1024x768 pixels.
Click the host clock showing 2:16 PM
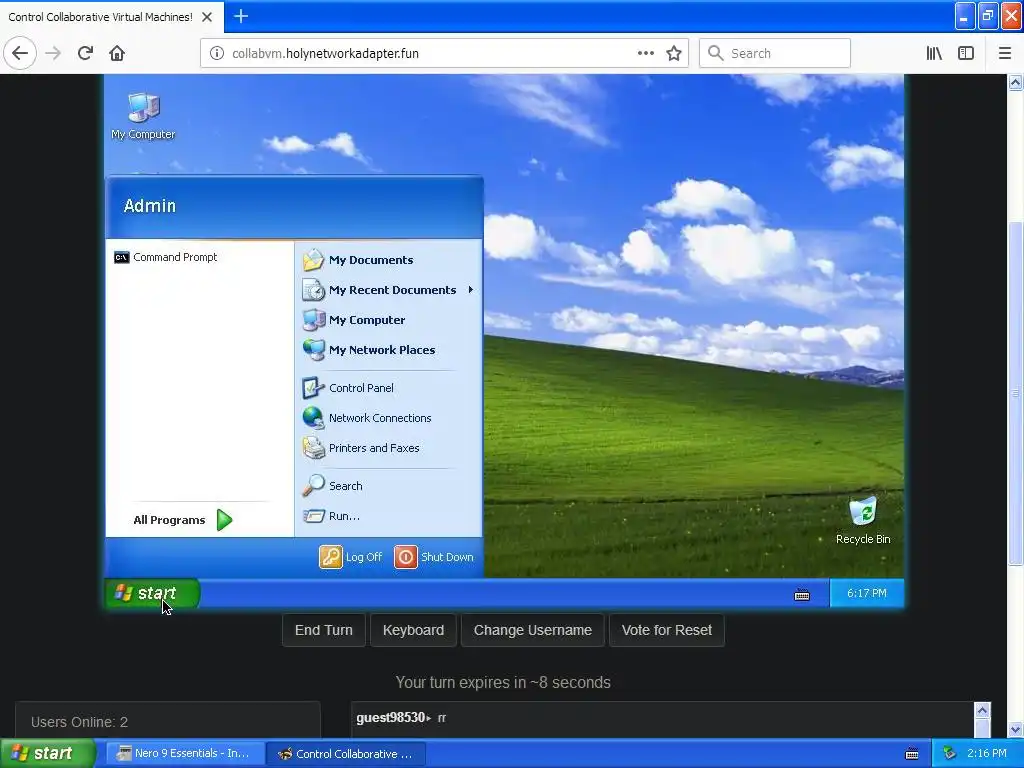986,753
